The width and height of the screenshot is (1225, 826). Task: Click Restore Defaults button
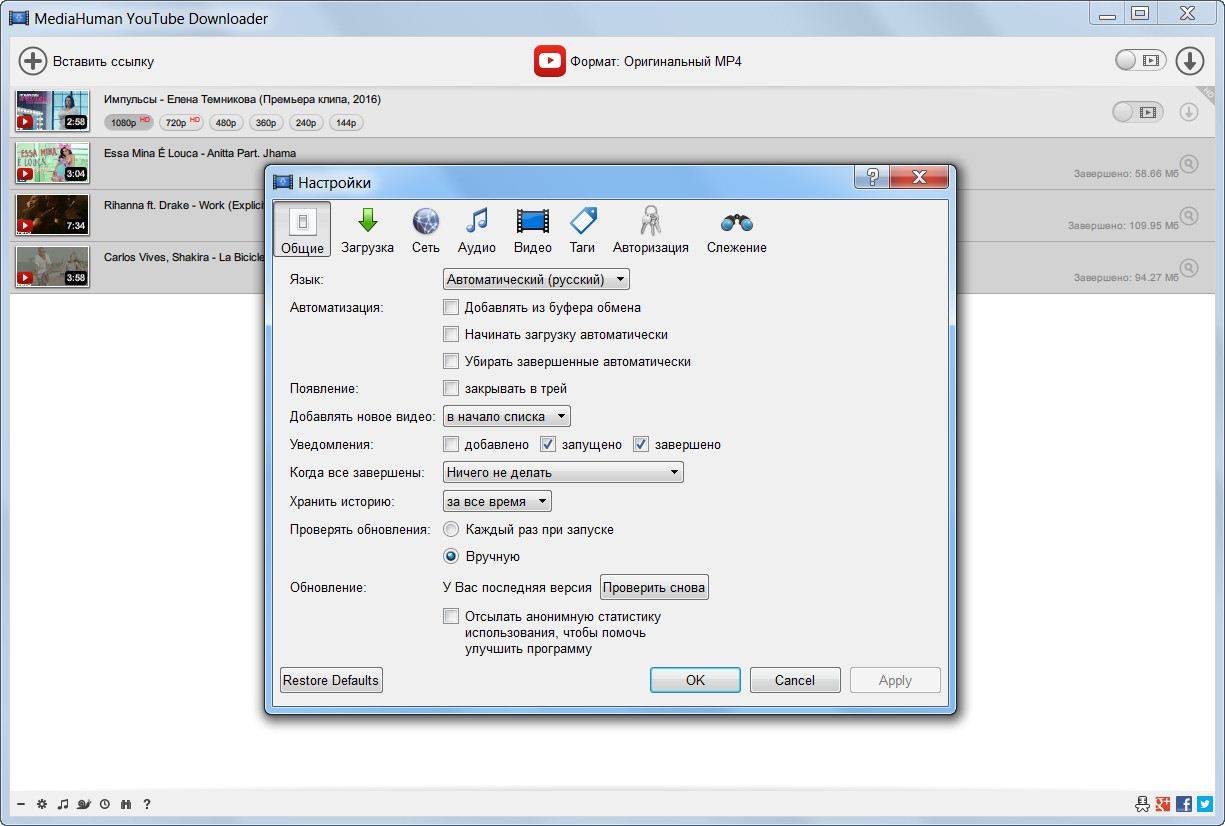(x=331, y=680)
